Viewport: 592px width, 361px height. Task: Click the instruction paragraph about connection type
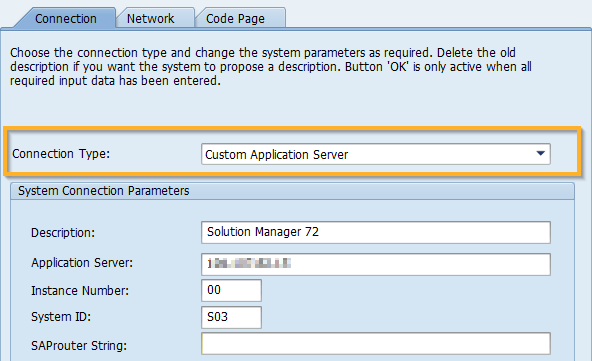[x=271, y=66]
